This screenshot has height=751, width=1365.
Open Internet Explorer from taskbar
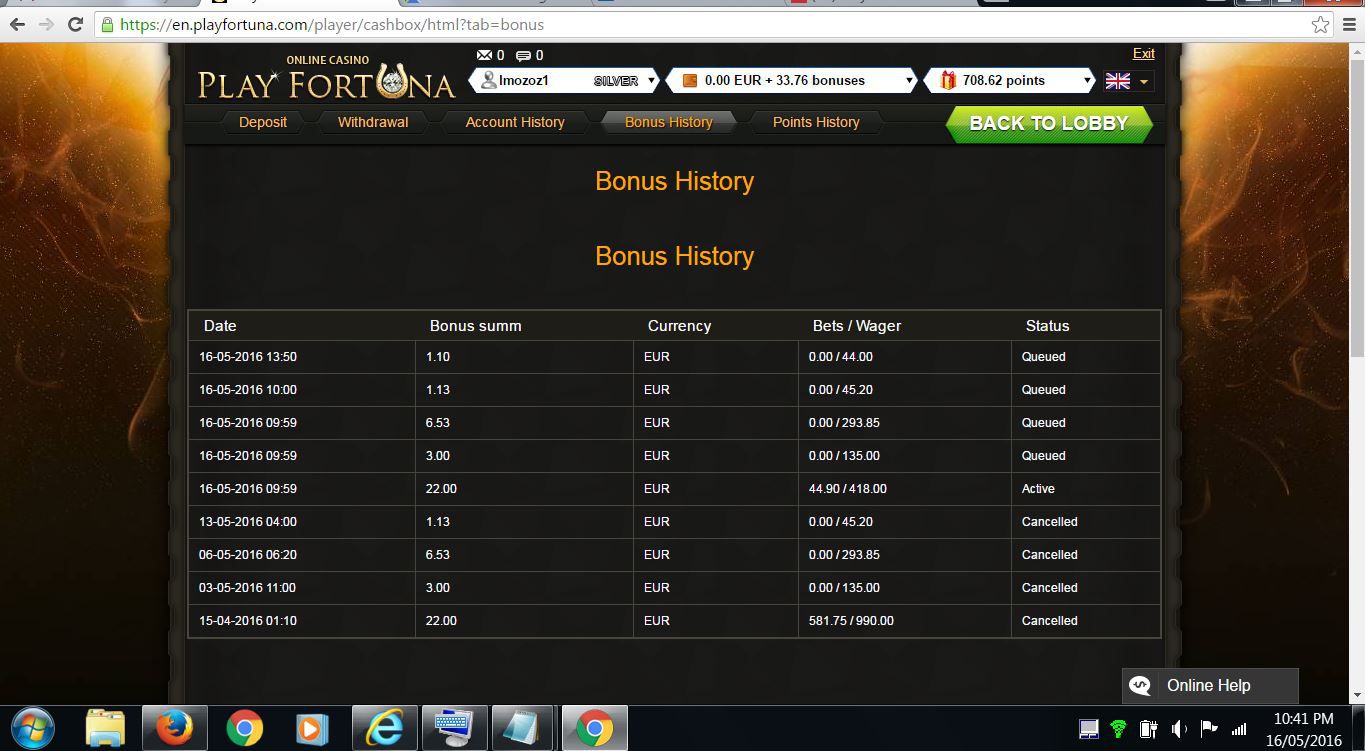(384, 728)
